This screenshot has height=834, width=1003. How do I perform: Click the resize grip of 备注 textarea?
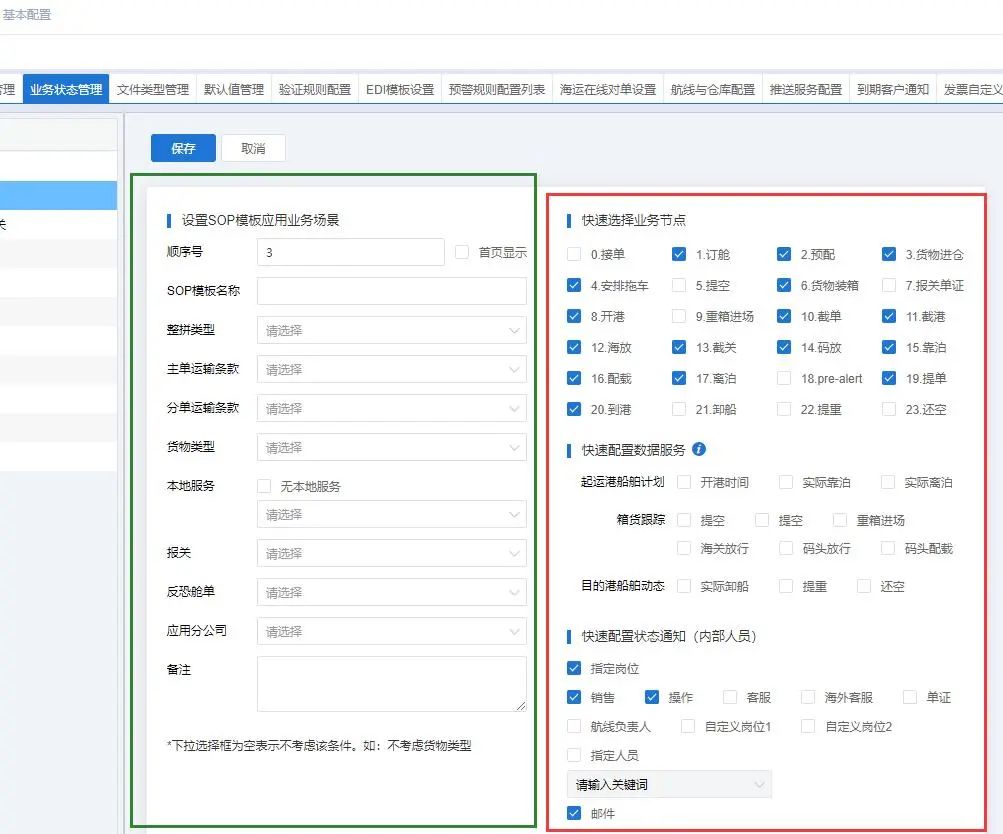520,705
